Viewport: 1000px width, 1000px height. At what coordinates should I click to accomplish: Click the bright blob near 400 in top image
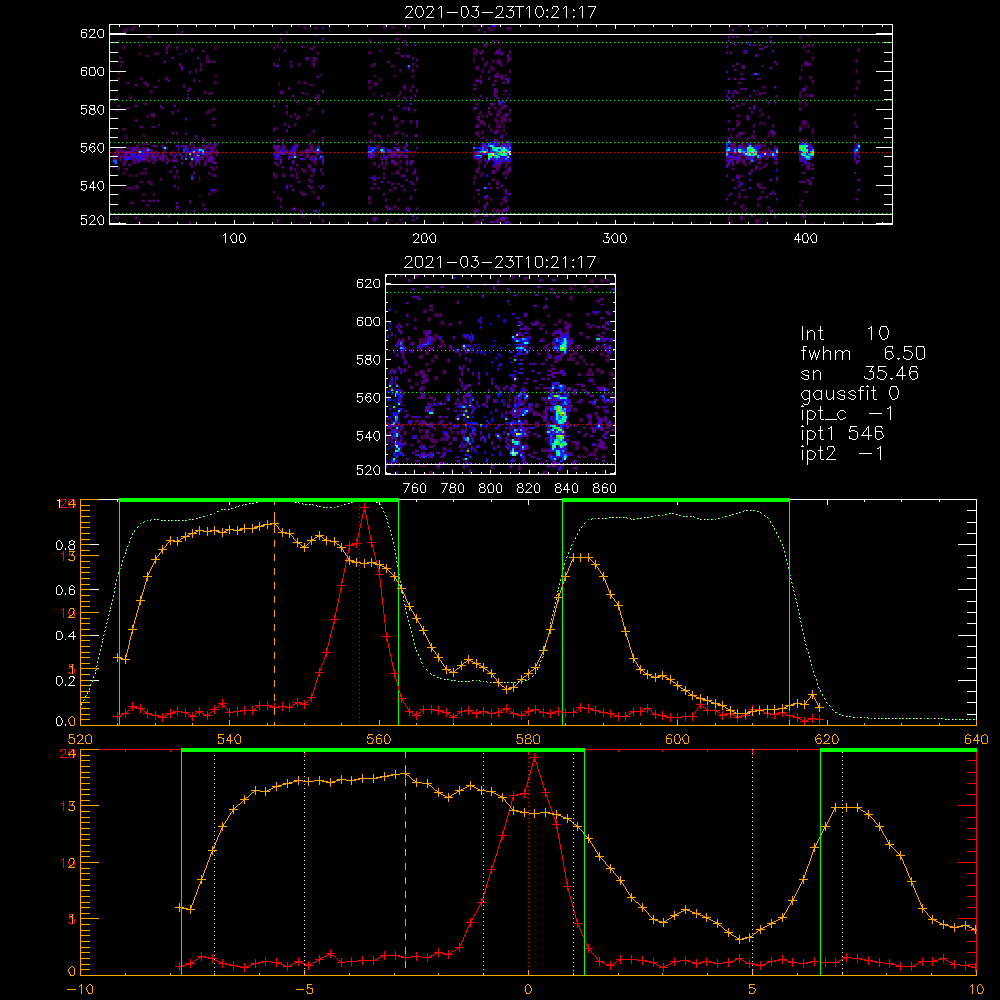[806, 152]
